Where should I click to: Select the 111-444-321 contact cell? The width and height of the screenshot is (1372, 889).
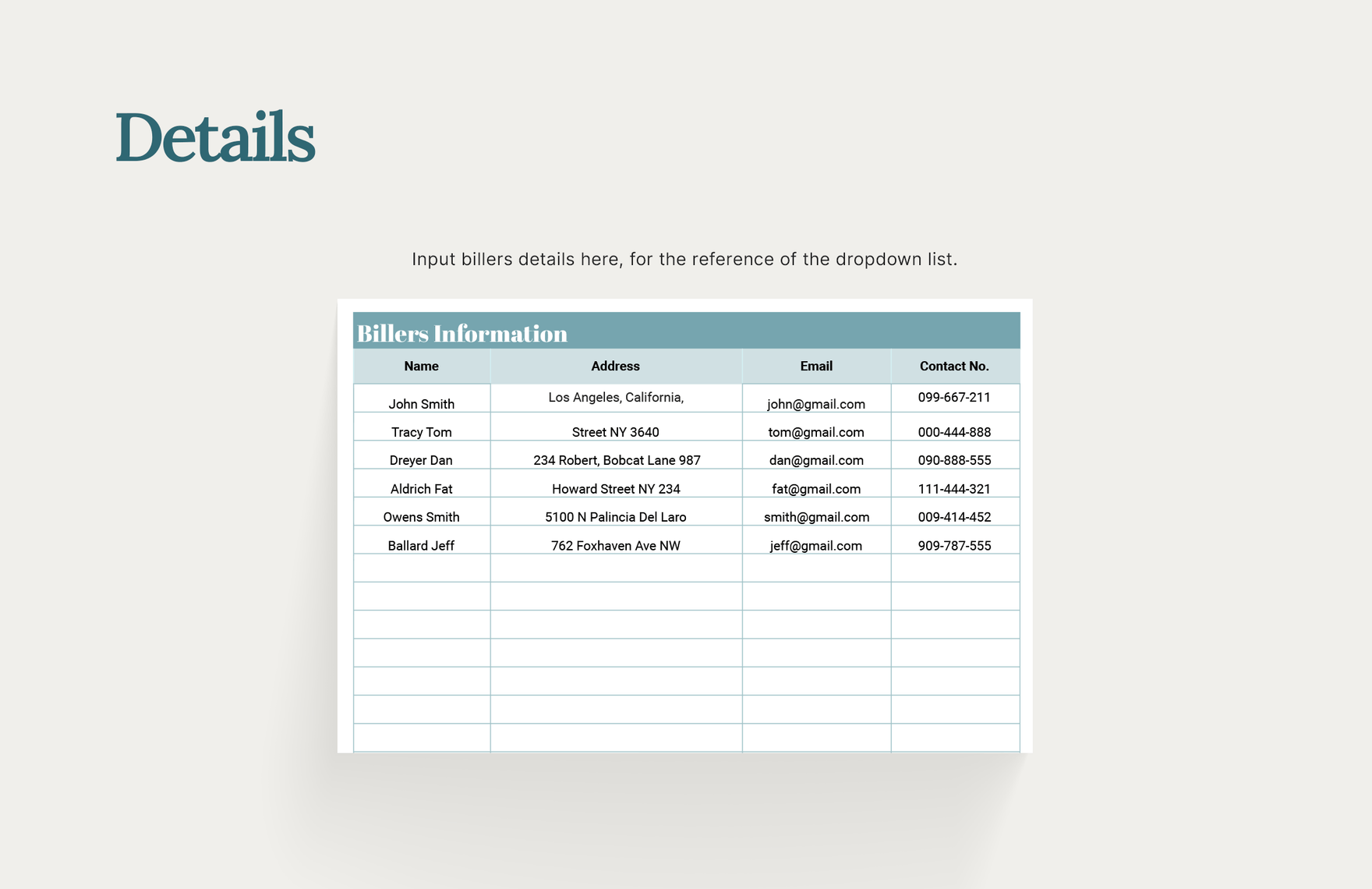955,483
